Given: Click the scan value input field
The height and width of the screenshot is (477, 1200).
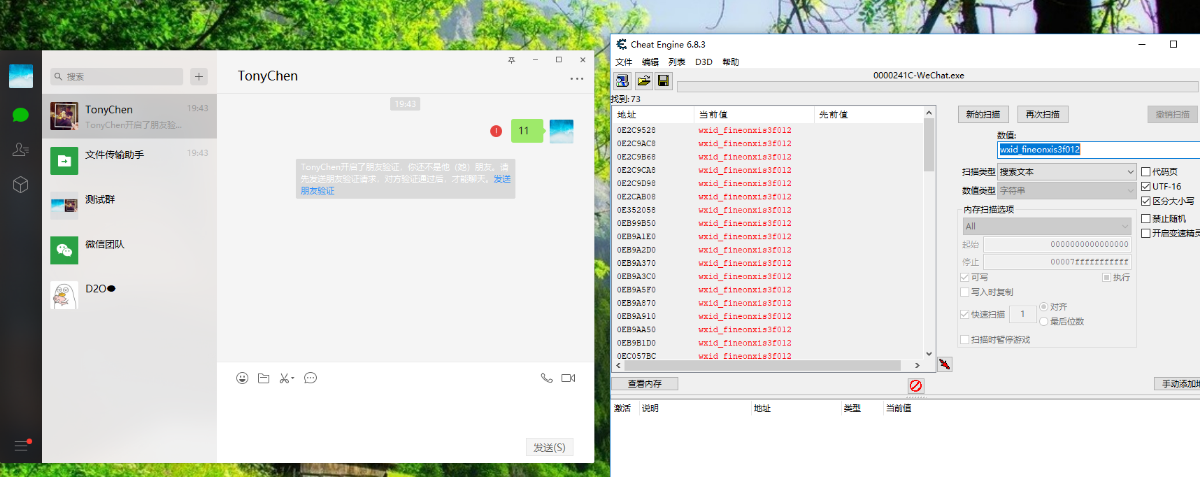Looking at the screenshot, I should 1098,149.
